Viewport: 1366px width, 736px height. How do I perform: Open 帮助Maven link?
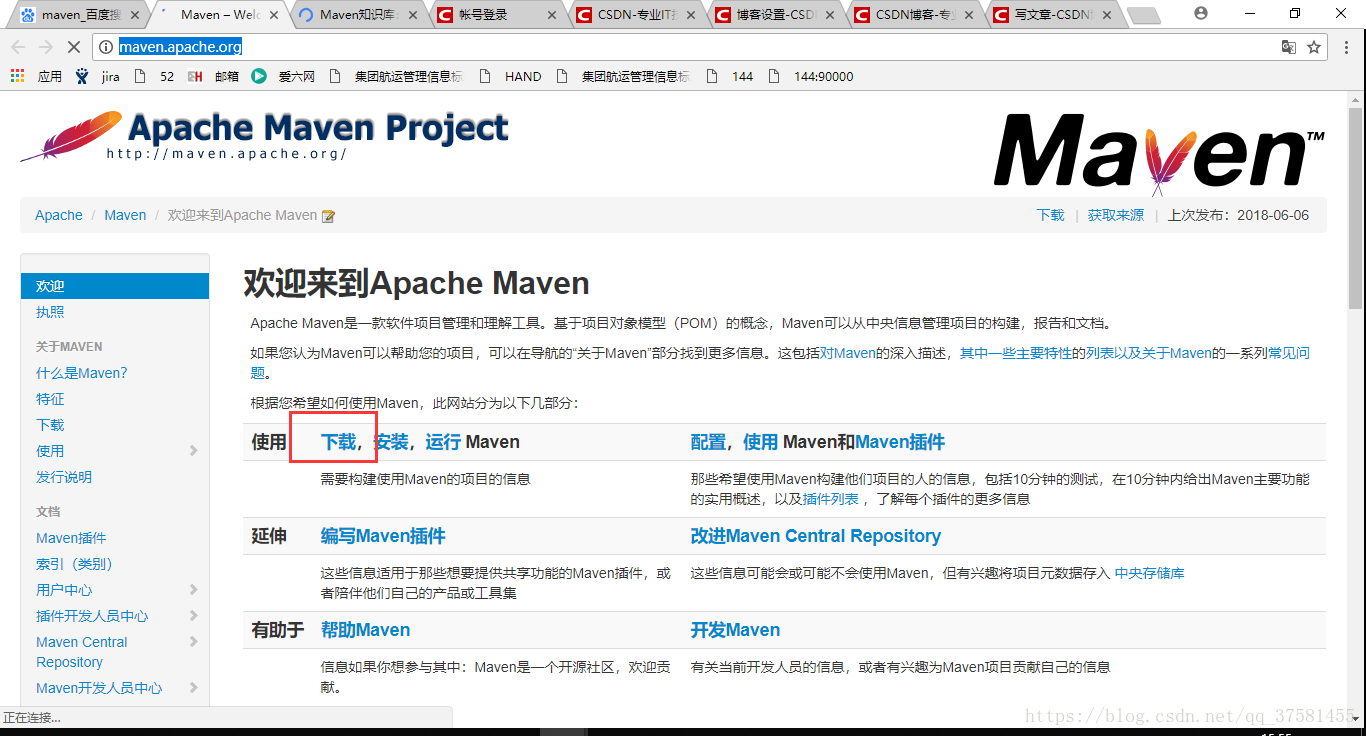click(365, 630)
